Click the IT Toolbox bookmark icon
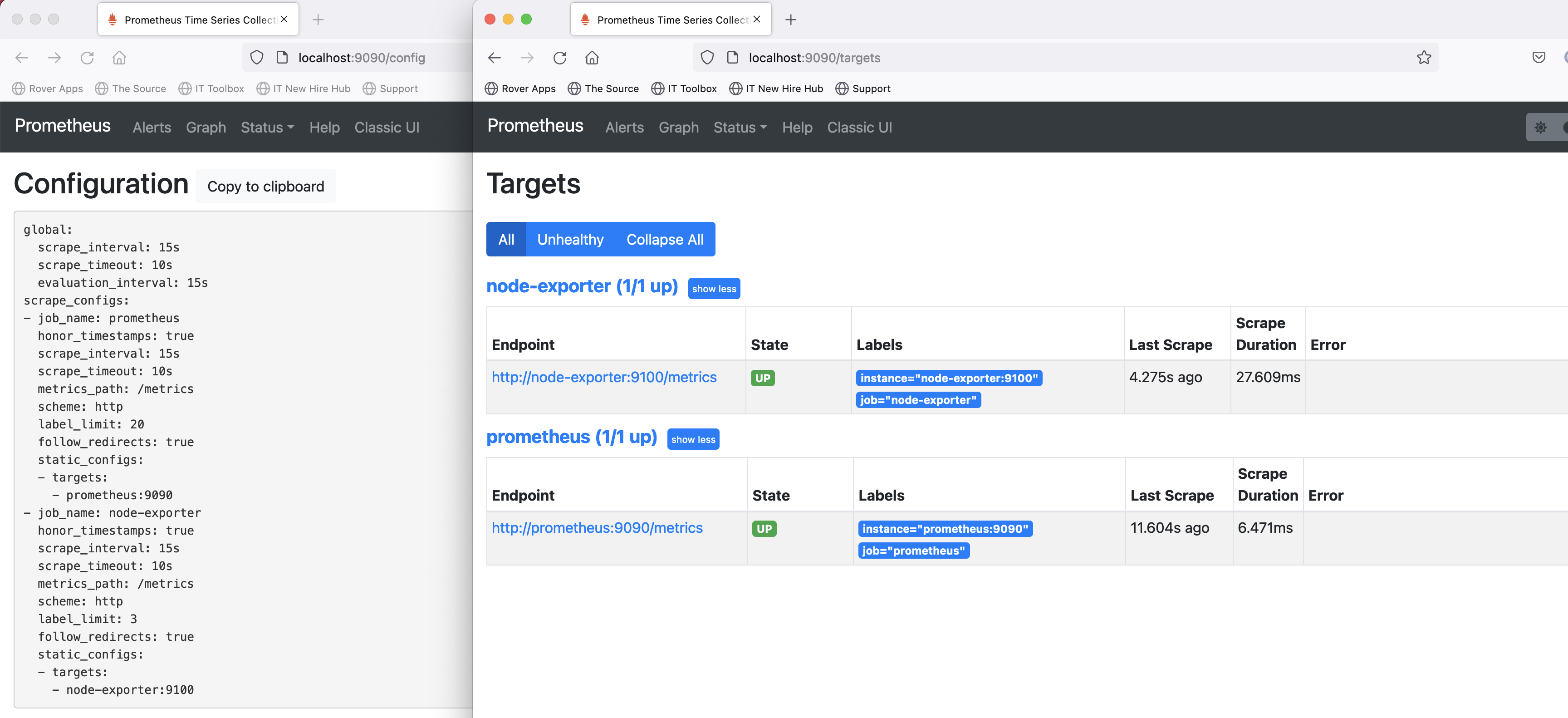 coord(658,89)
